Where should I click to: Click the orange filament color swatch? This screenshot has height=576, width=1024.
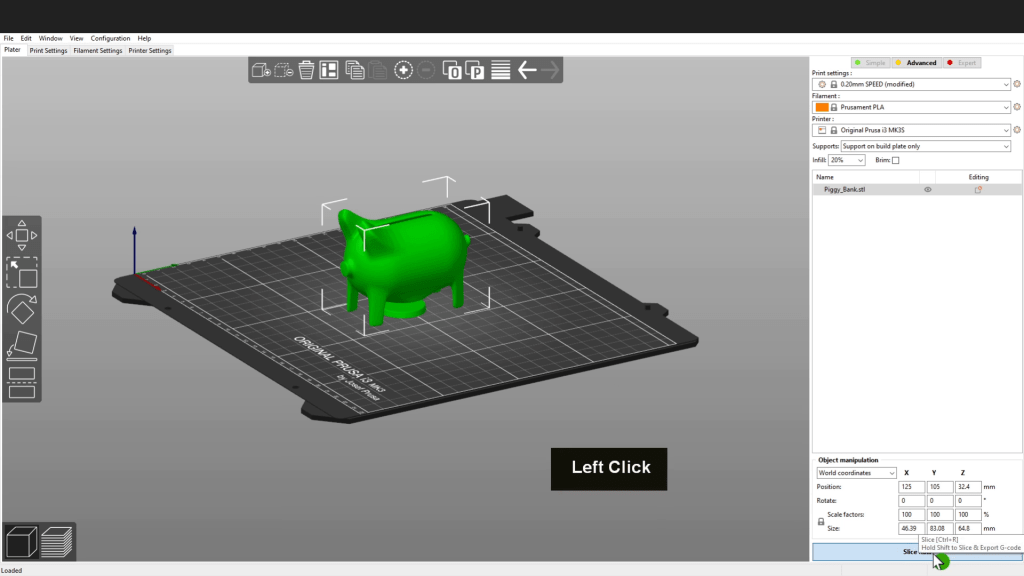[x=822, y=107]
